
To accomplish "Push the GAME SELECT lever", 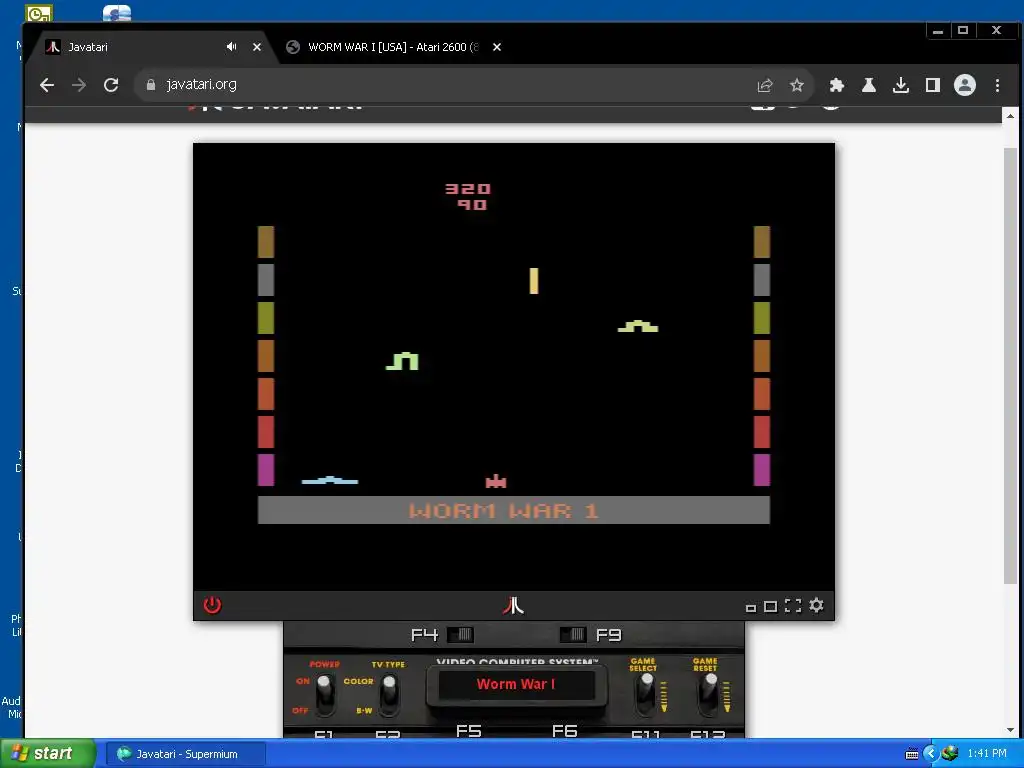I will 646,694.
